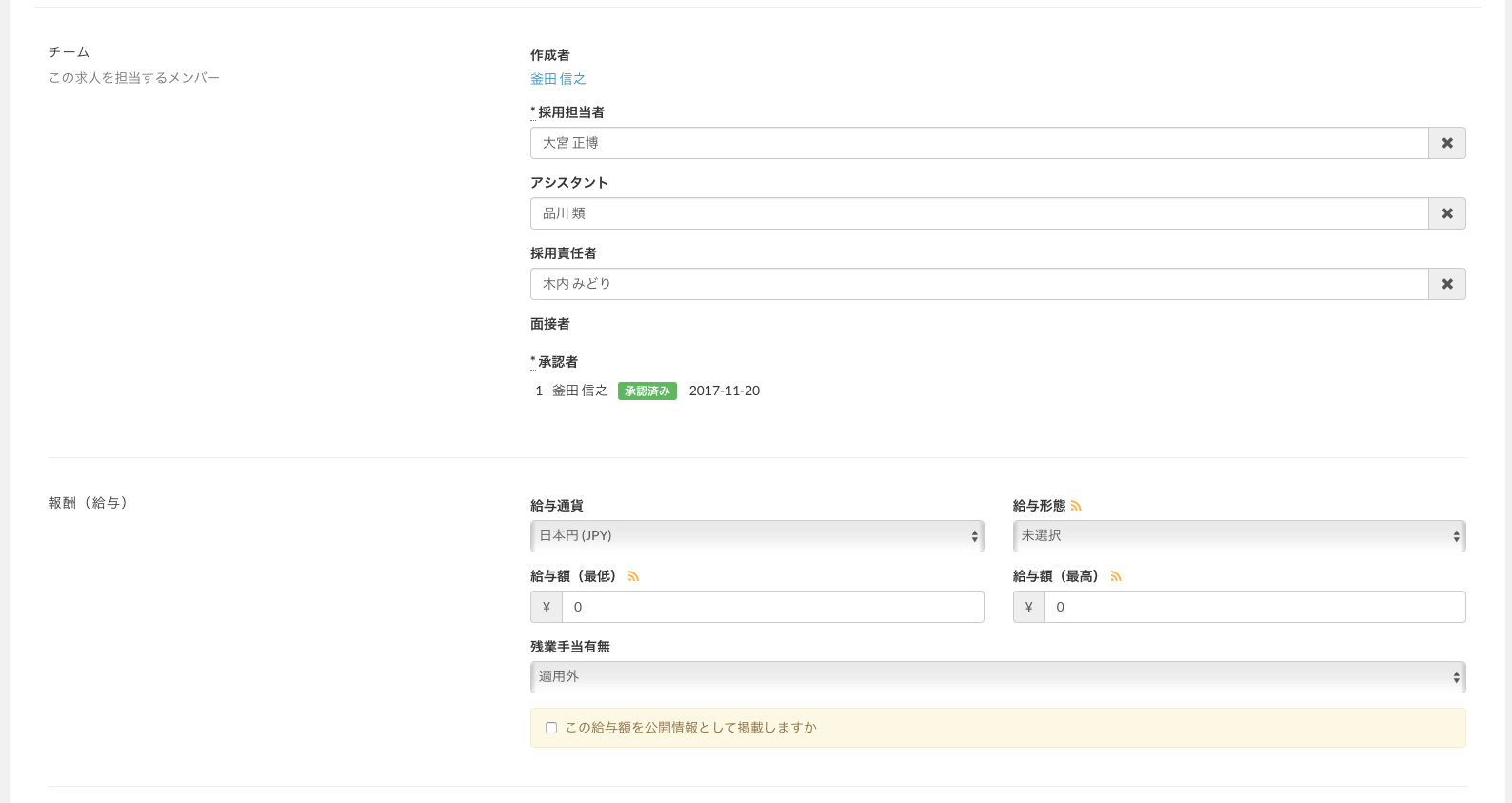Click RSS icon next to 給与形態
Screen dimensions: 1512x803
1076,506
